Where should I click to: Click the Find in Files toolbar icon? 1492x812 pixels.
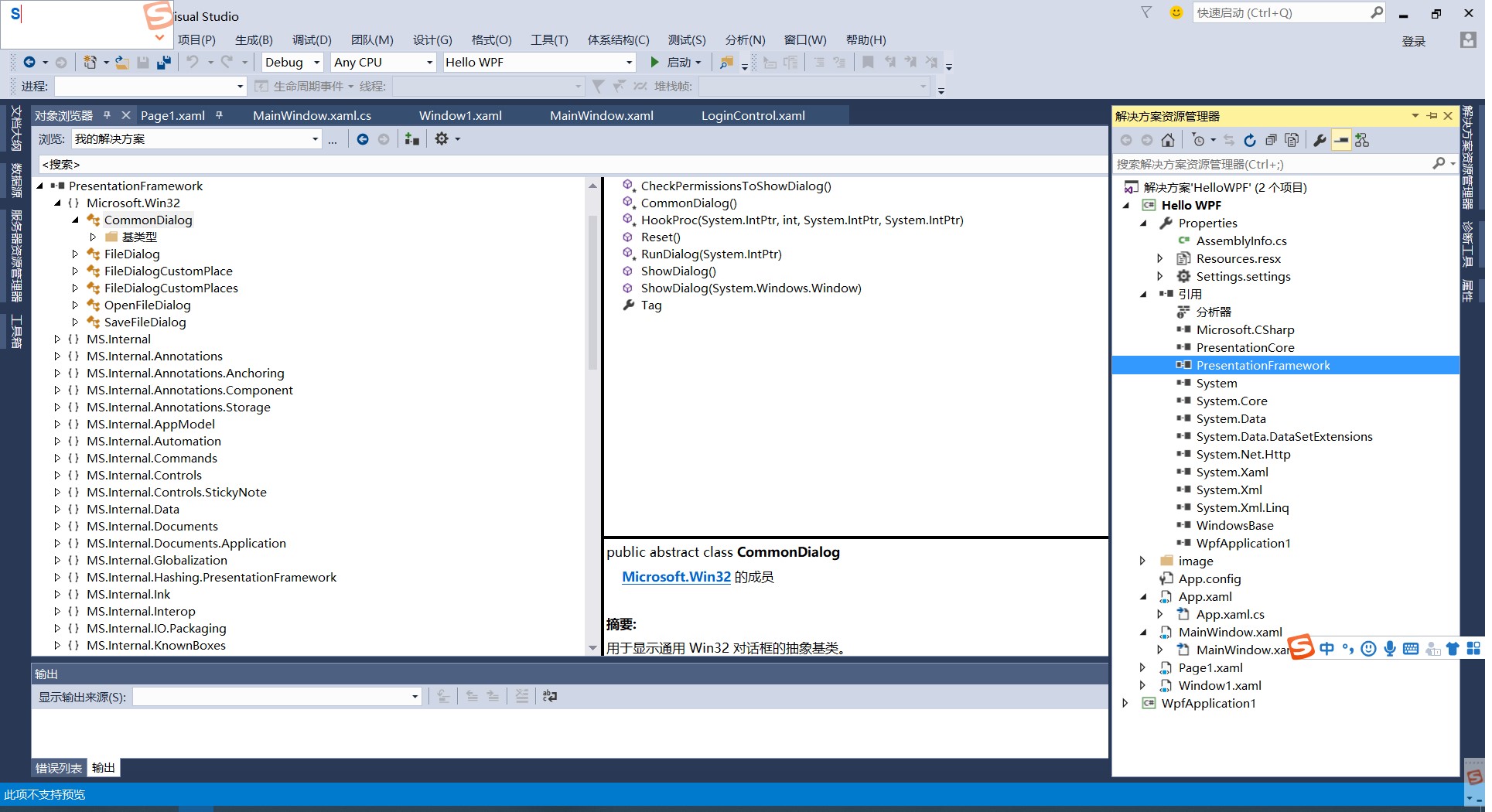[726, 63]
